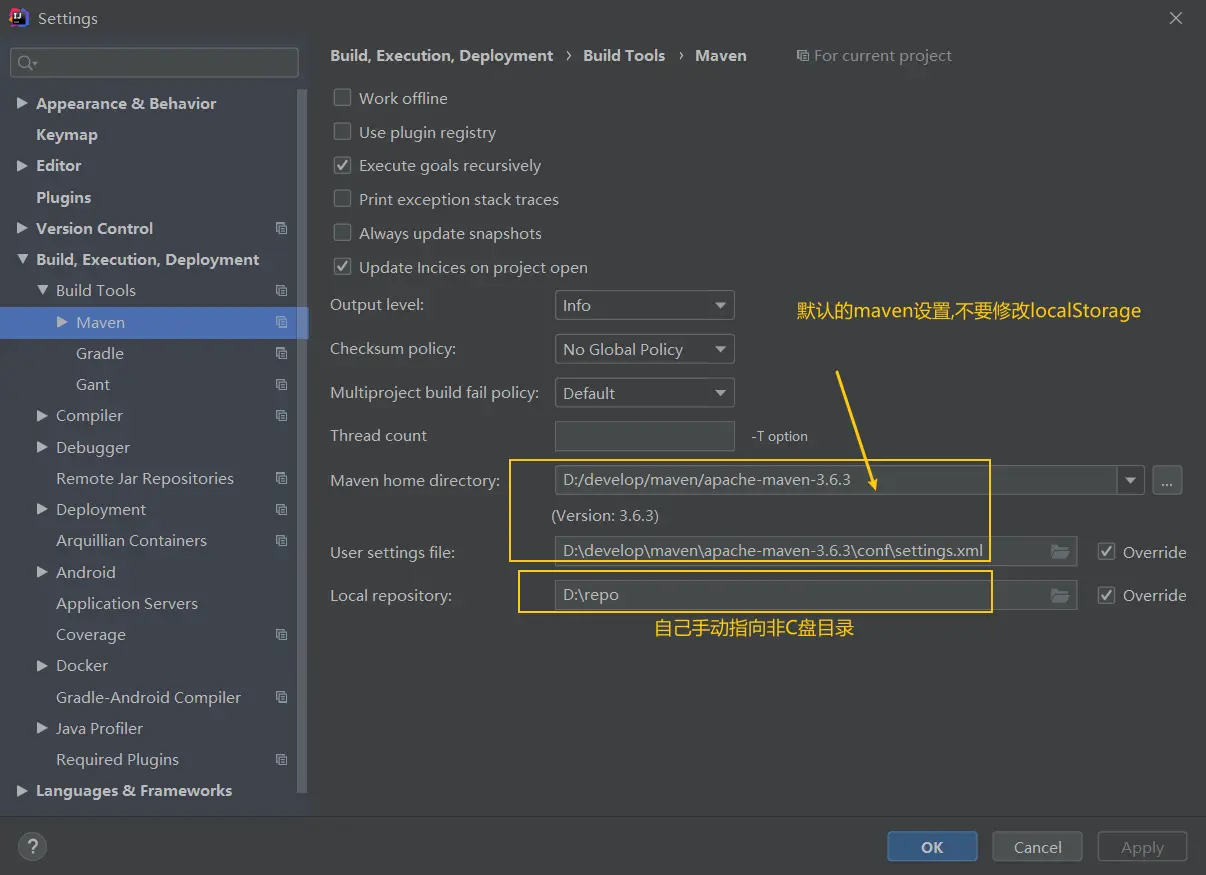The image size is (1206, 875).
Task: Browse folder for User settings file
Action: [1060, 551]
